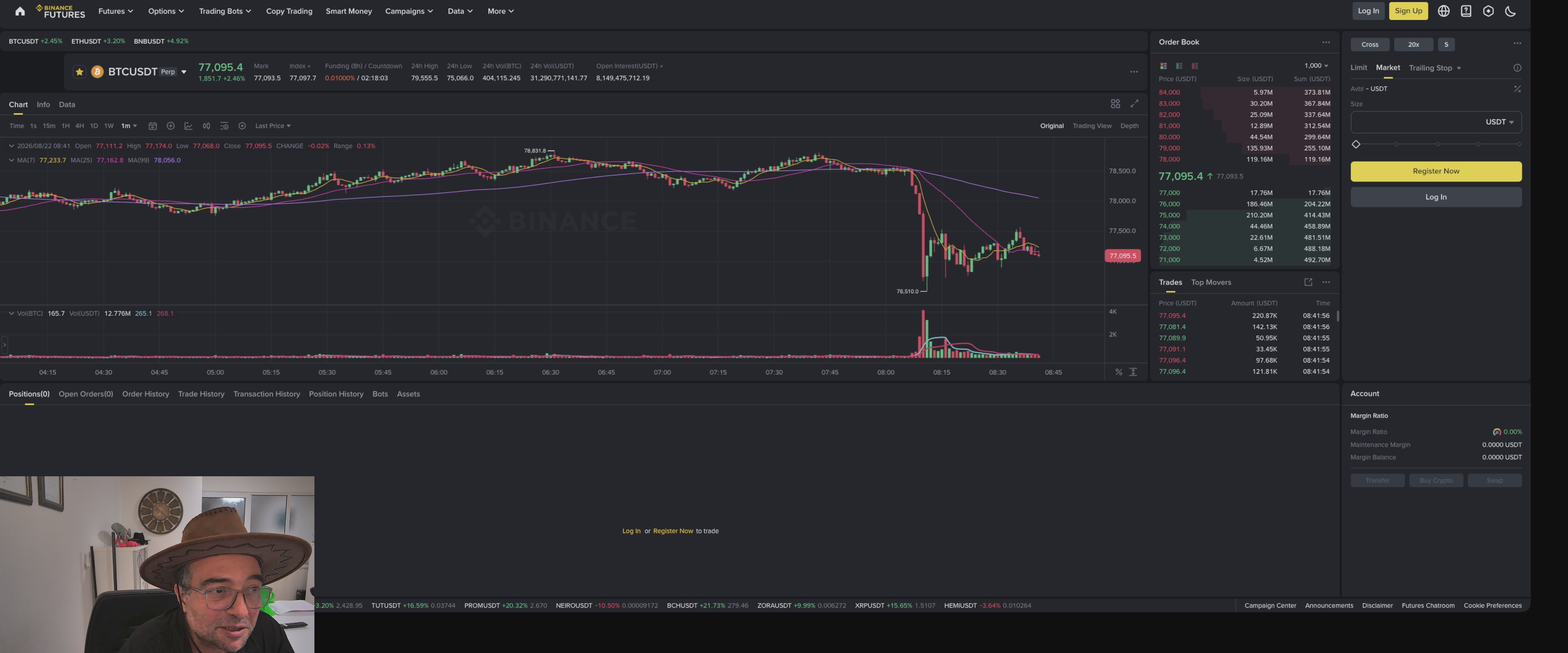The width and height of the screenshot is (1568, 653).
Task: Open the order book 1,000 grouping dropdown
Action: 1316,66
